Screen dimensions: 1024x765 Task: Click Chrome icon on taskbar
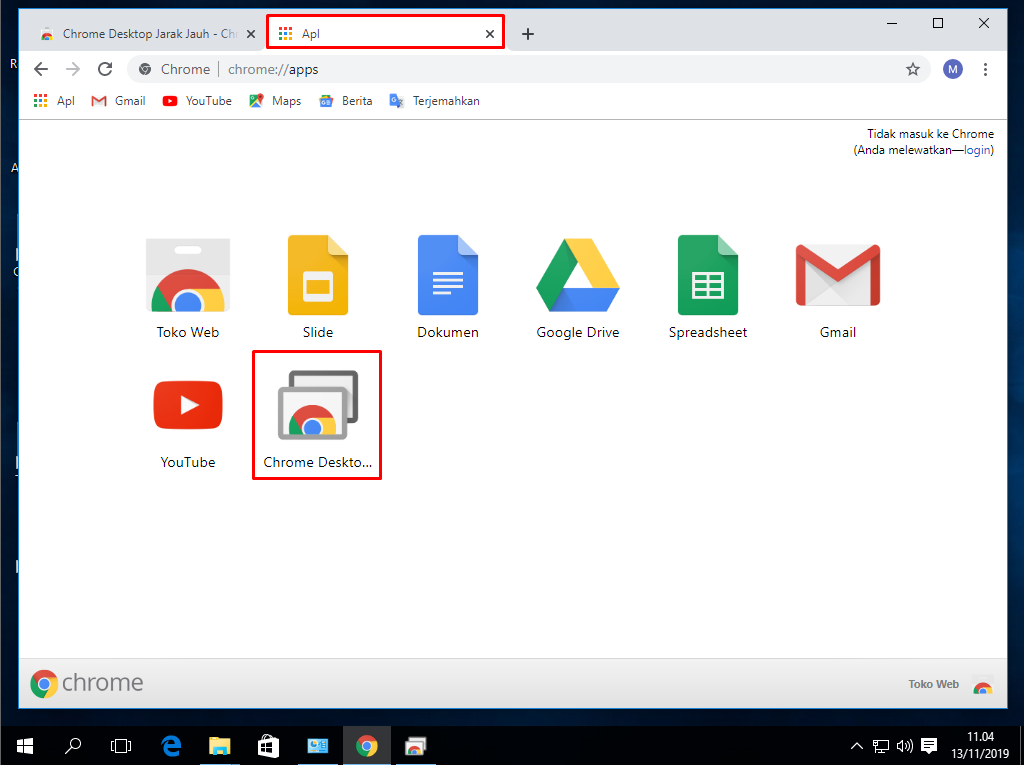(x=366, y=746)
